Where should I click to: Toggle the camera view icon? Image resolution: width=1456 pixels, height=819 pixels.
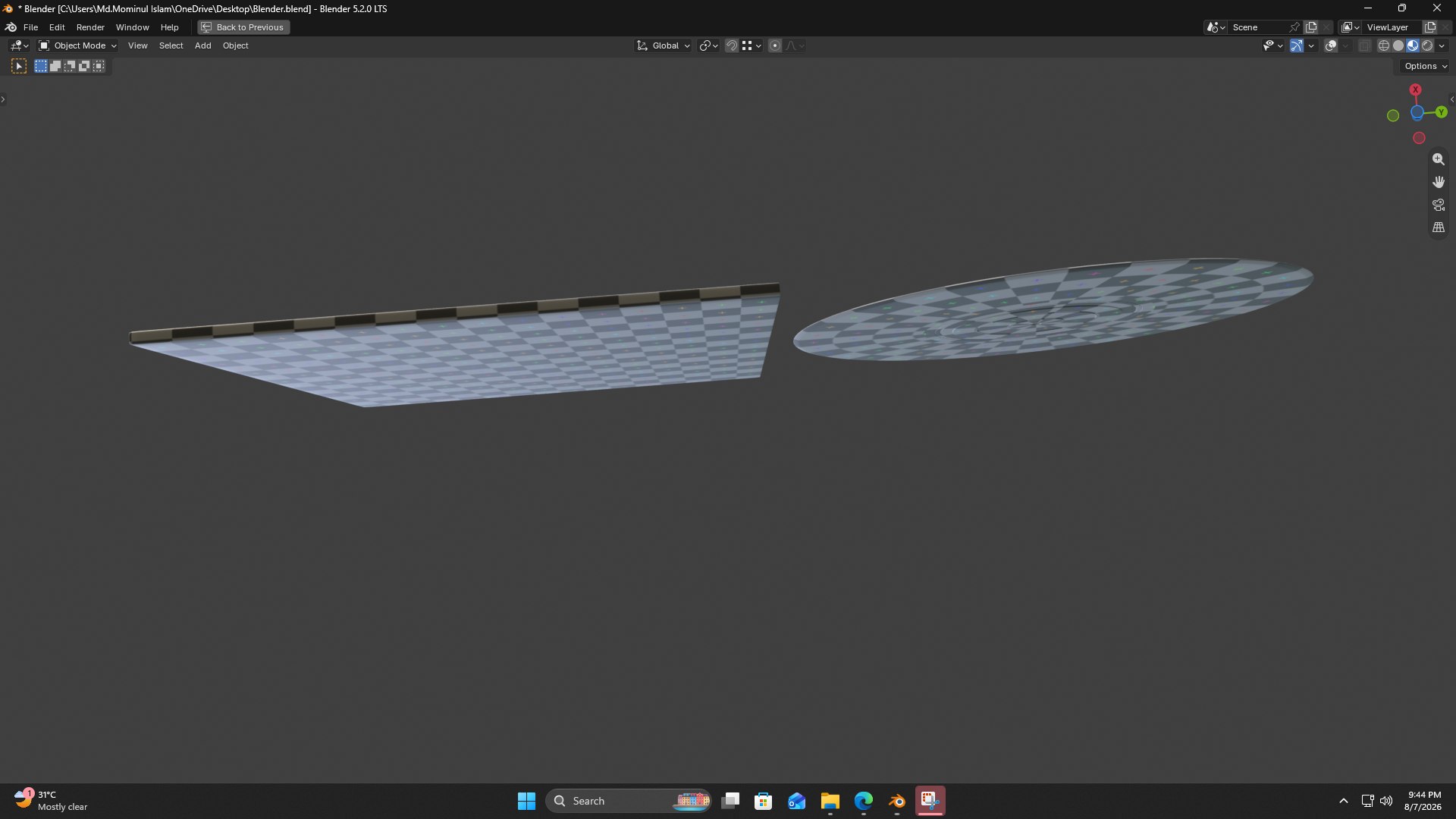[x=1438, y=205]
